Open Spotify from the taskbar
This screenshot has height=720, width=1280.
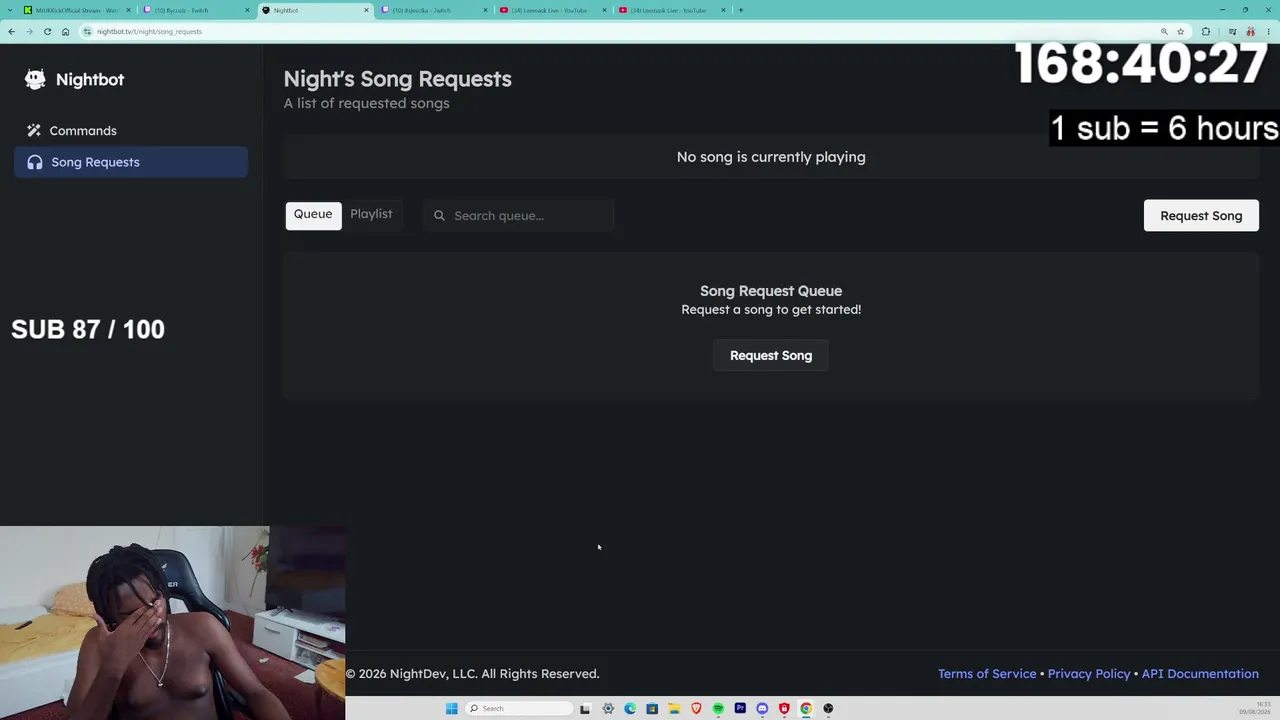(718, 708)
